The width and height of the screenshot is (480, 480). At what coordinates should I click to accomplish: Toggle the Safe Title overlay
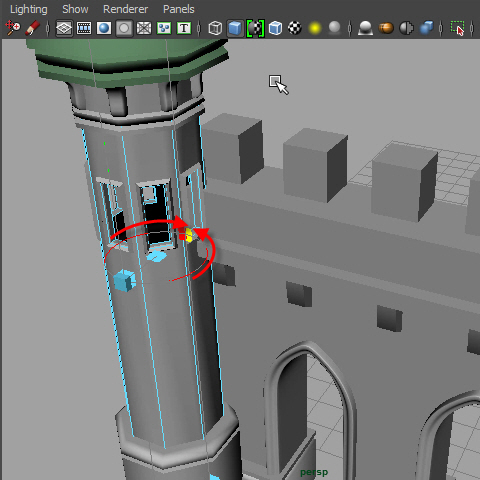[x=184, y=28]
